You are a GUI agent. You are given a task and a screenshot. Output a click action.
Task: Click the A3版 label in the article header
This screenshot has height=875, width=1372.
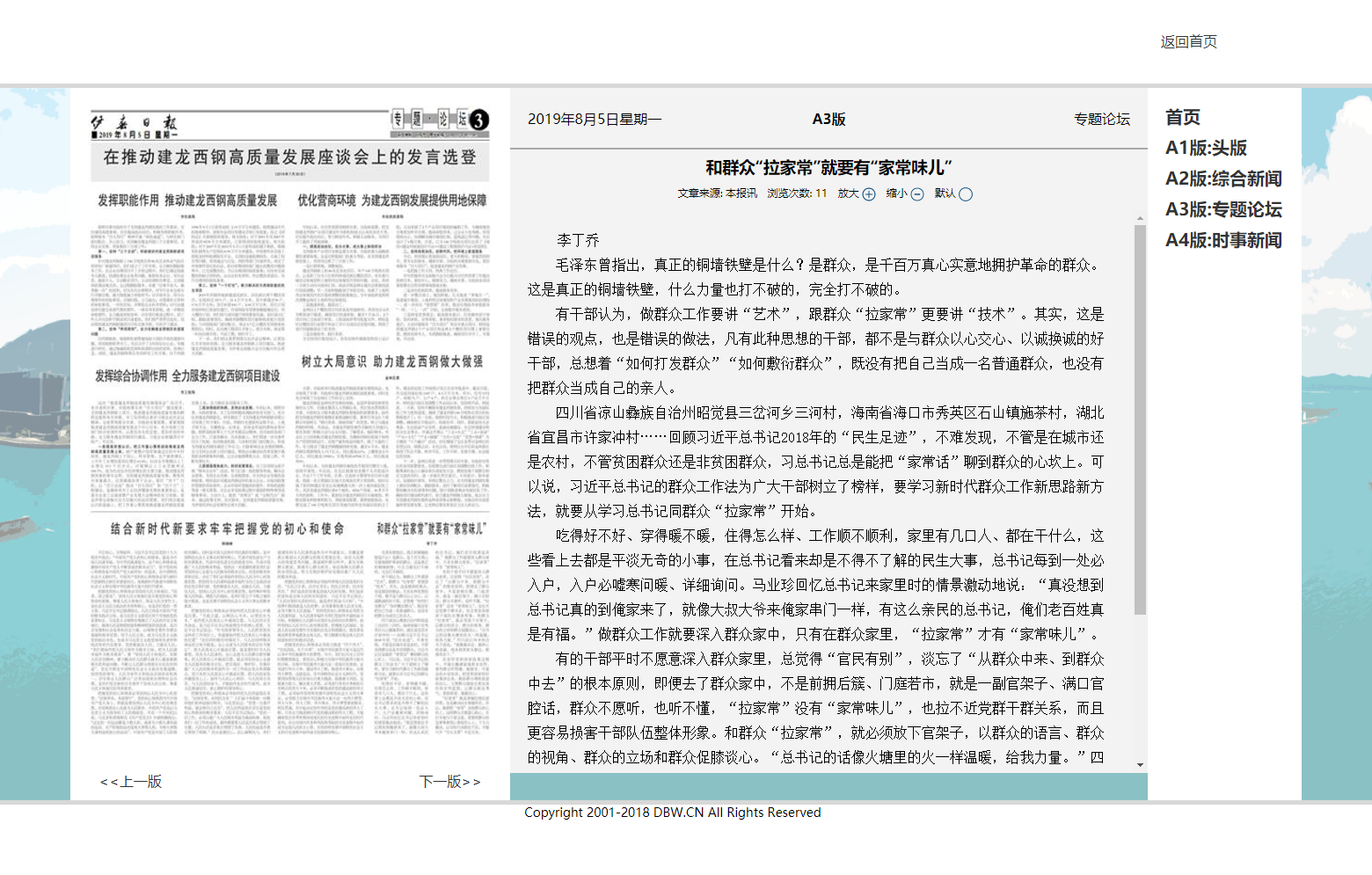[828, 120]
